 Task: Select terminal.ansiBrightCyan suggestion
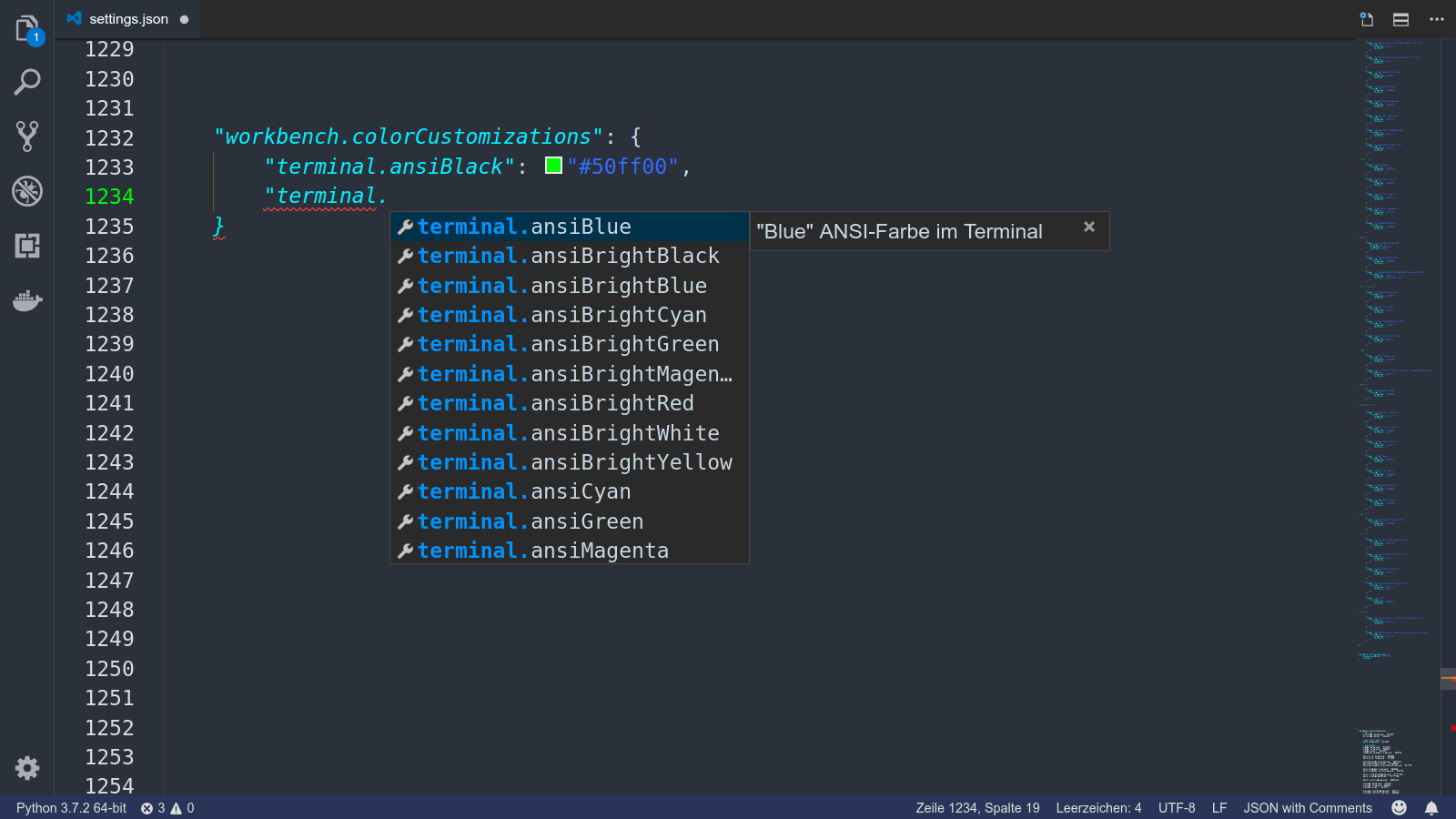570,315
